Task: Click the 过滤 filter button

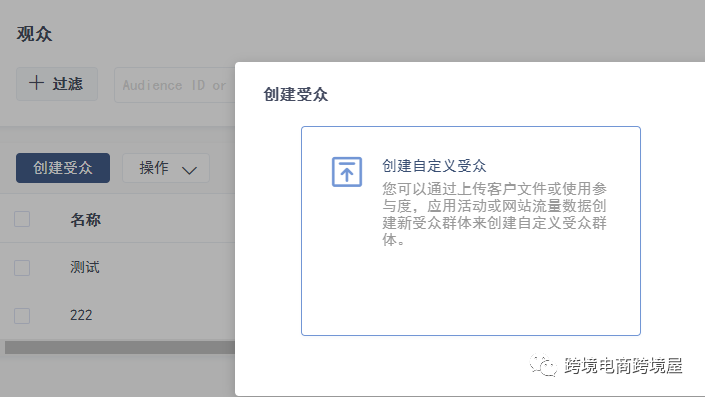Action: [x=57, y=84]
